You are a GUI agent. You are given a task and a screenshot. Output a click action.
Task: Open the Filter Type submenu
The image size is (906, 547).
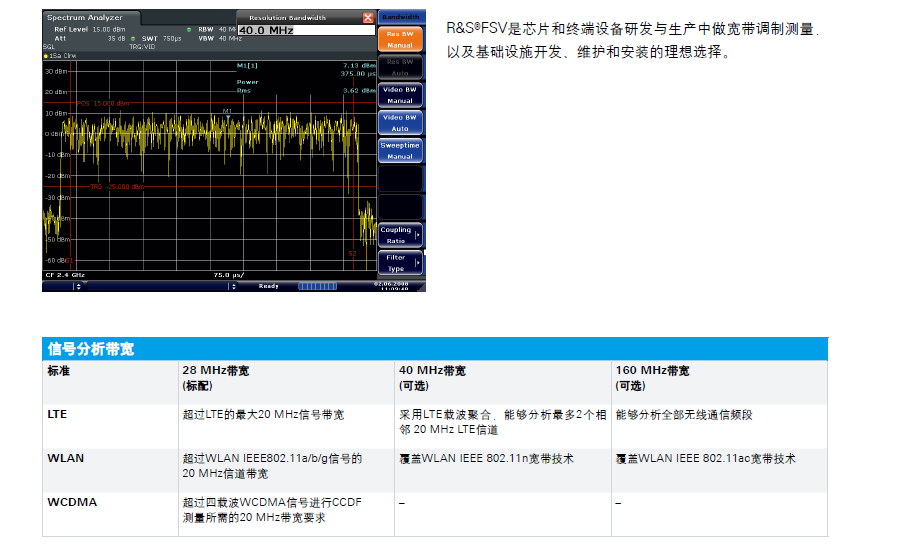pyautogui.click(x=400, y=263)
